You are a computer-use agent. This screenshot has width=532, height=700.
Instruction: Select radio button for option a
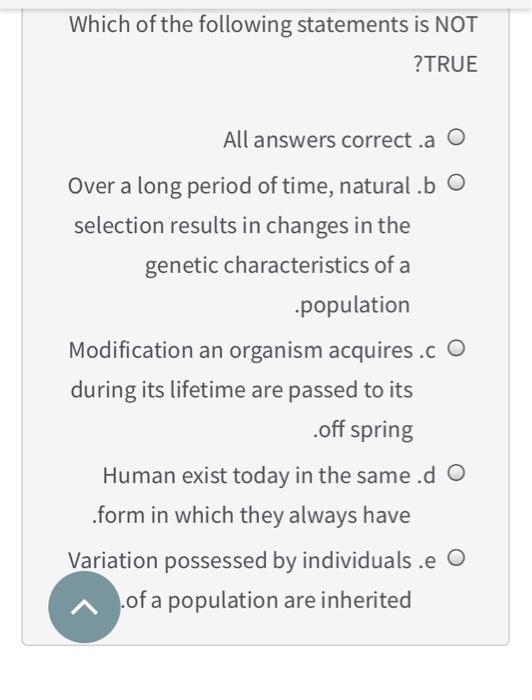(x=456, y=137)
